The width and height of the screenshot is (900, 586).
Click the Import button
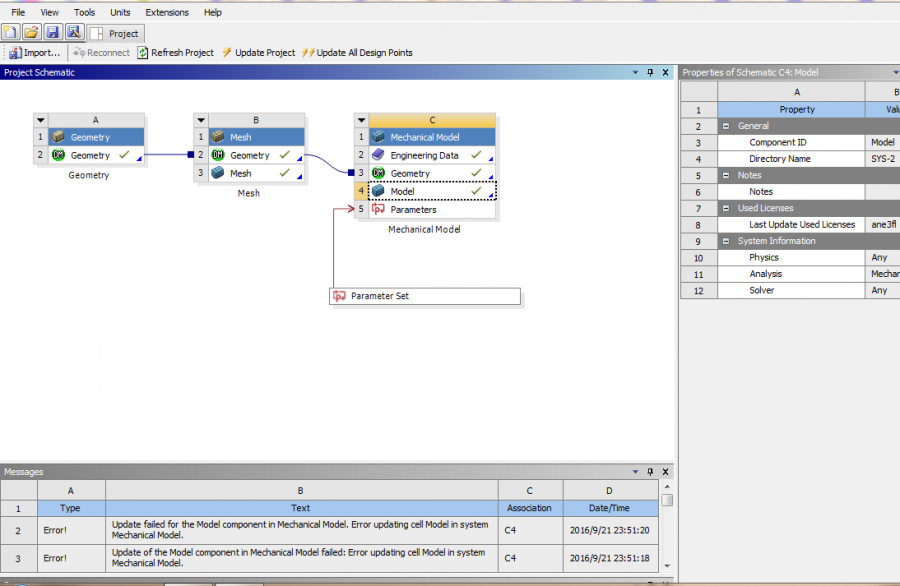click(34, 53)
